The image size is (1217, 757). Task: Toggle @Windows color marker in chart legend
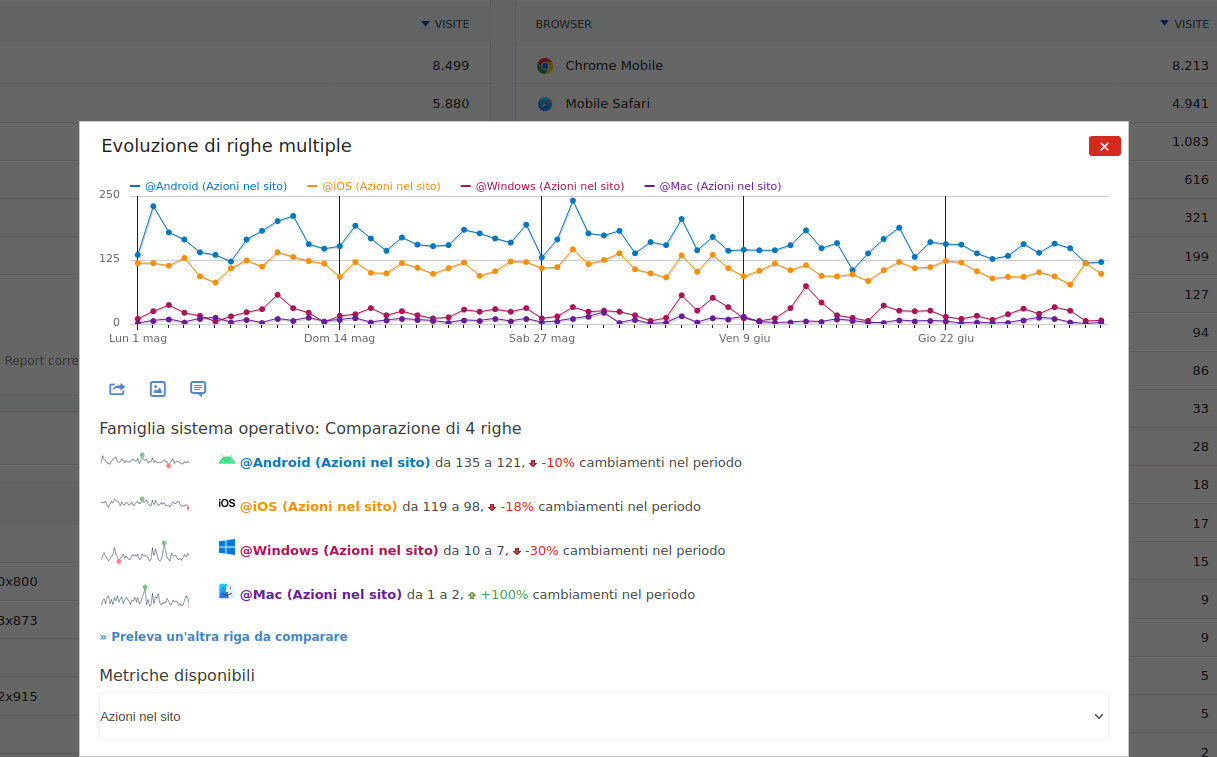click(466, 187)
